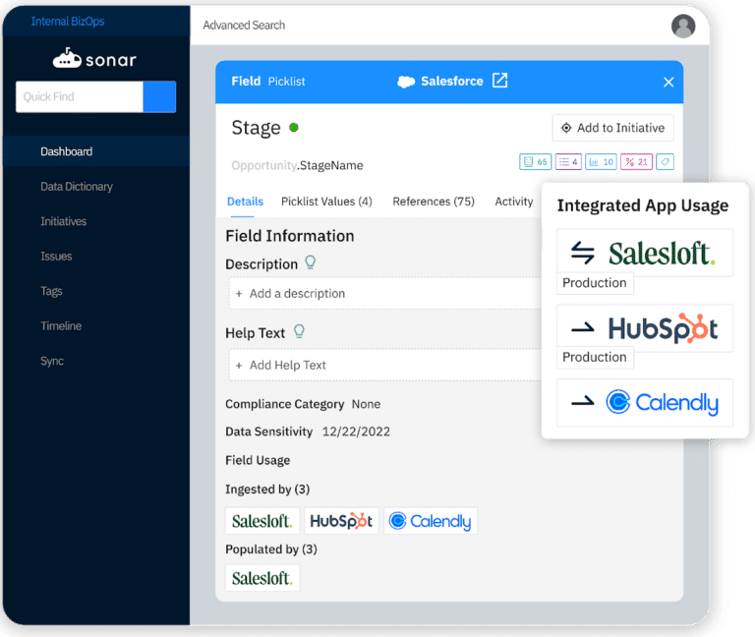Click Add a description field
This screenshot has width=755, height=637.
click(x=385, y=293)
